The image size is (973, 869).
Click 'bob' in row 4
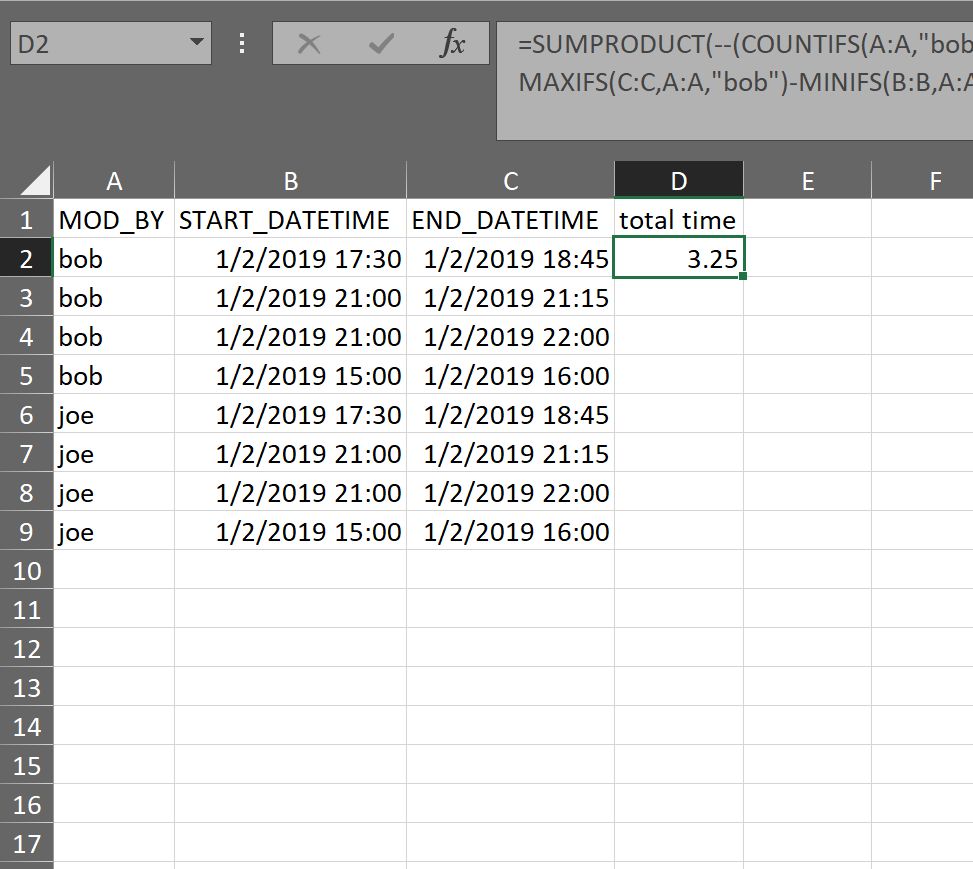pos(114,336)
